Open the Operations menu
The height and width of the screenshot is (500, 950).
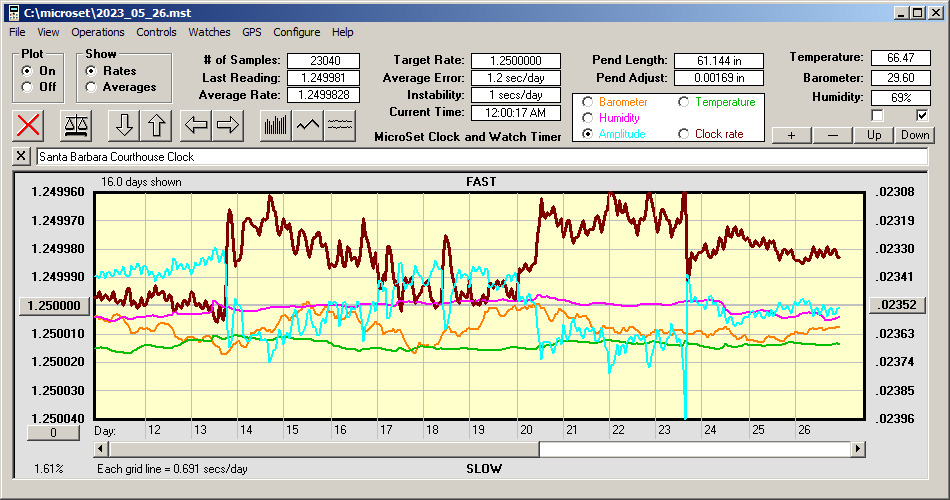point(98,32)
